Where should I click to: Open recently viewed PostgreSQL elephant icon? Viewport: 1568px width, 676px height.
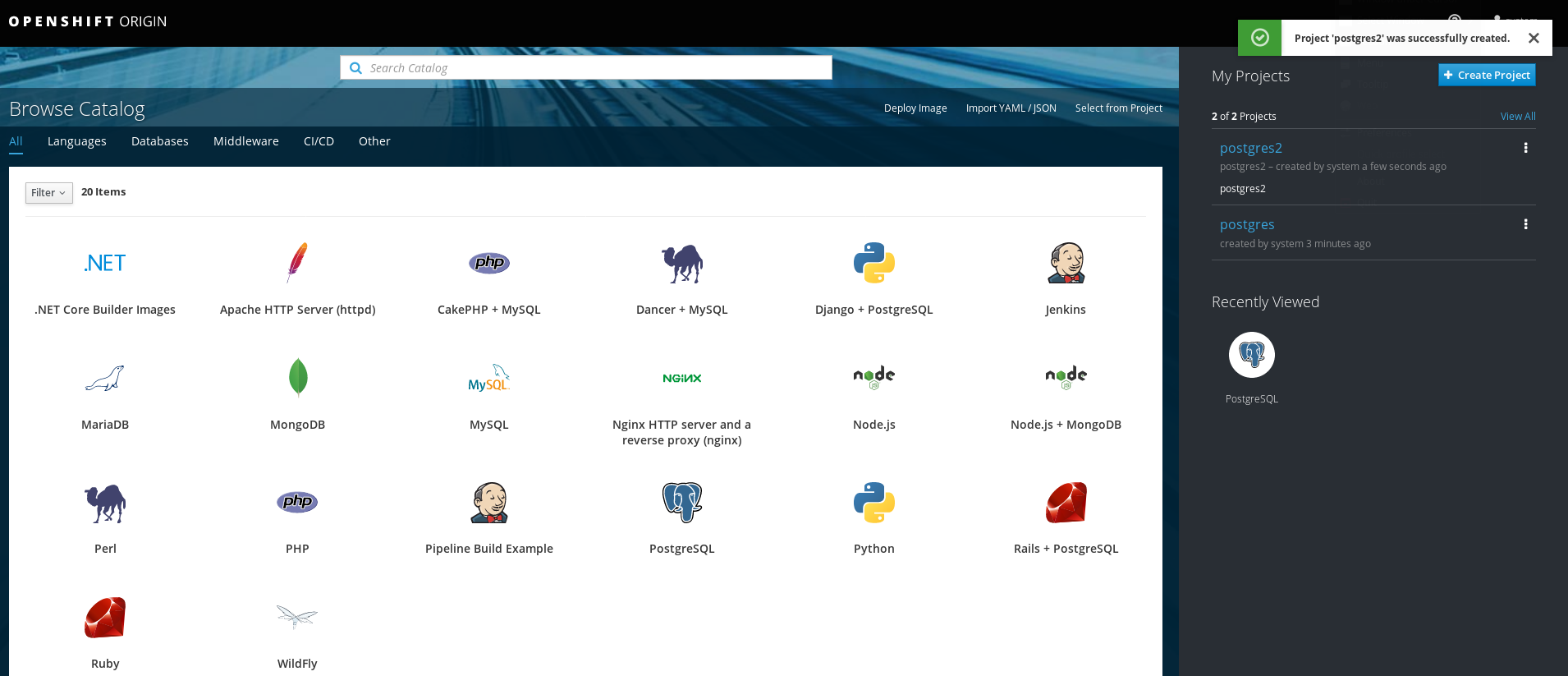click(1252, 355)
